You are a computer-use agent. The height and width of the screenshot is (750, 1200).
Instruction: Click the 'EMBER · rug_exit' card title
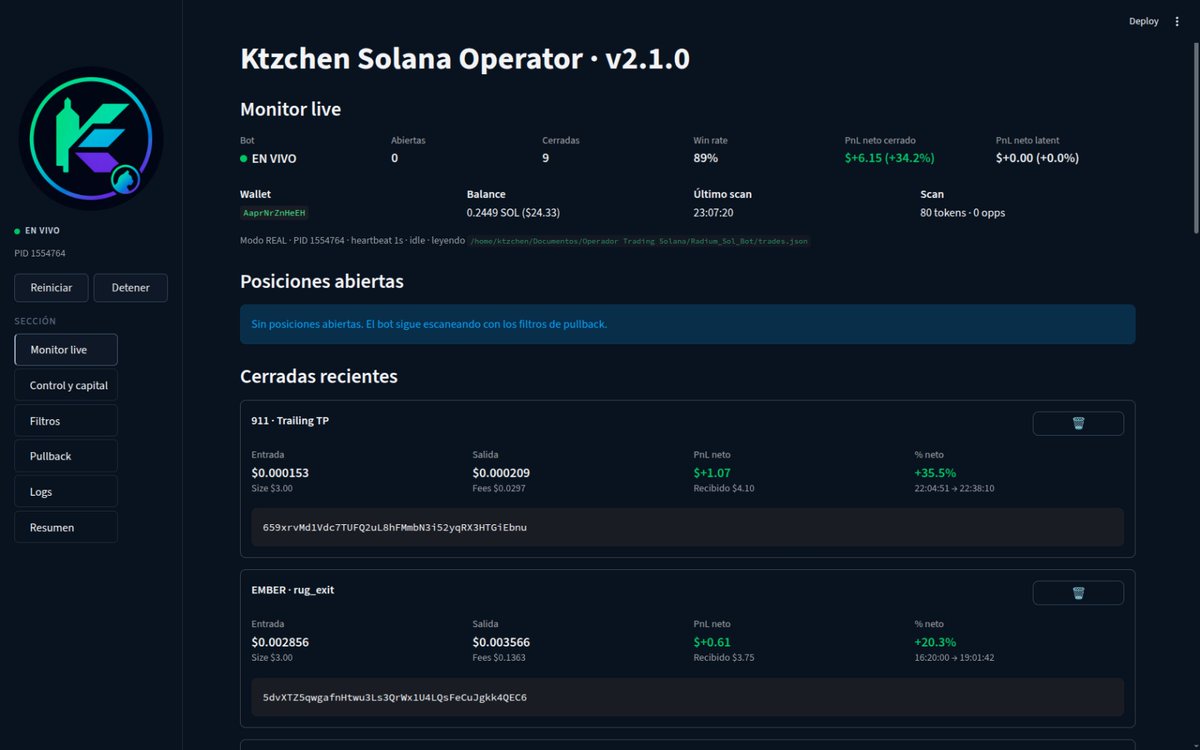[x=293, y=590]
